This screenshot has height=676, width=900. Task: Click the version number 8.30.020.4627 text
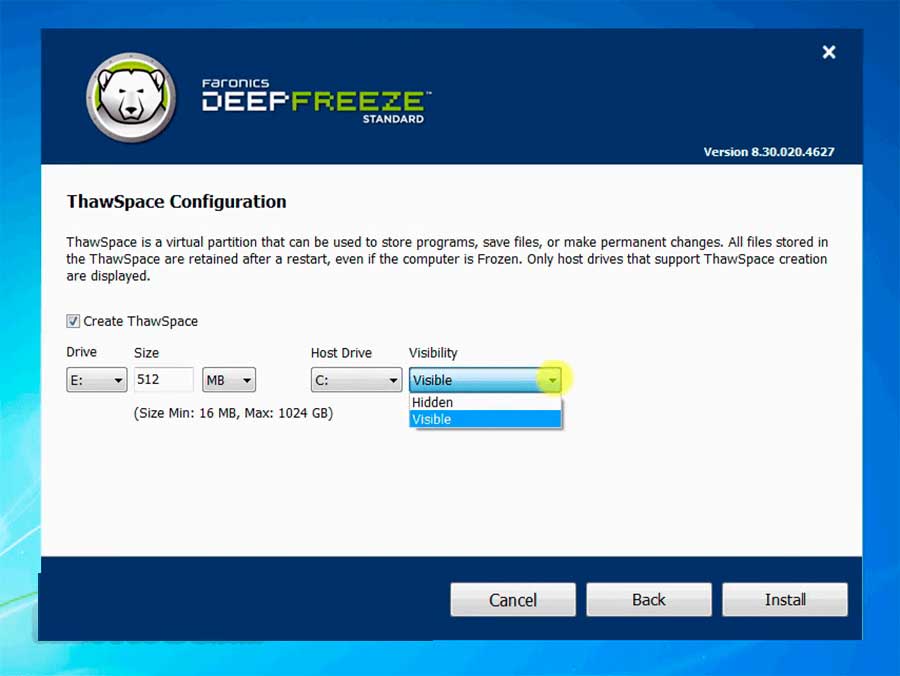[768, 152]
